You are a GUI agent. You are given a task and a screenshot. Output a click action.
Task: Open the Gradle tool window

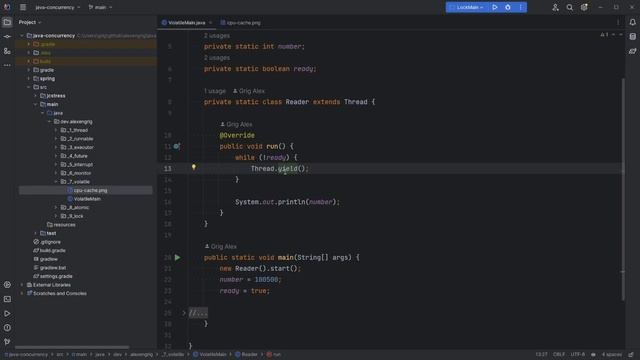point(632,51)
